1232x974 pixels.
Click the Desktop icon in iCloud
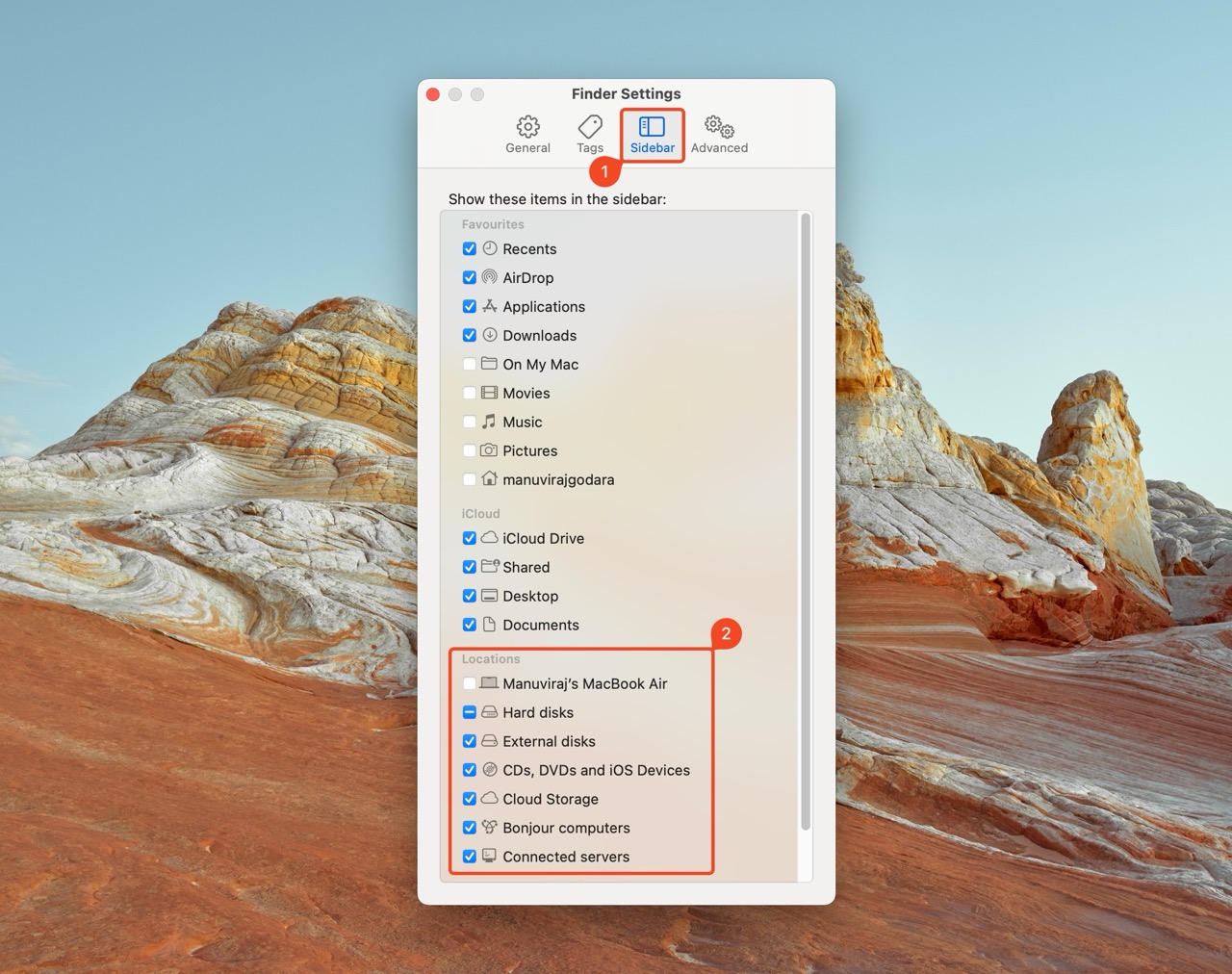(490, 596)
